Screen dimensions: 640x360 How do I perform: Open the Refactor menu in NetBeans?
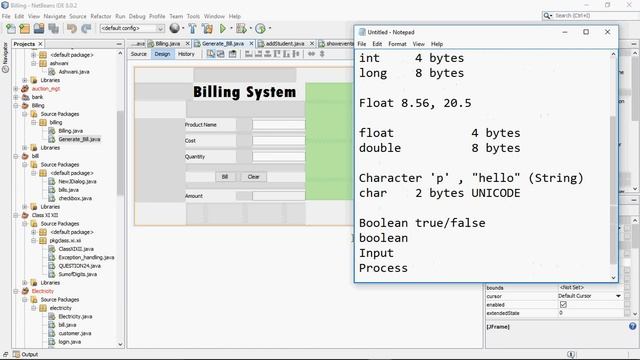[101, 16]
